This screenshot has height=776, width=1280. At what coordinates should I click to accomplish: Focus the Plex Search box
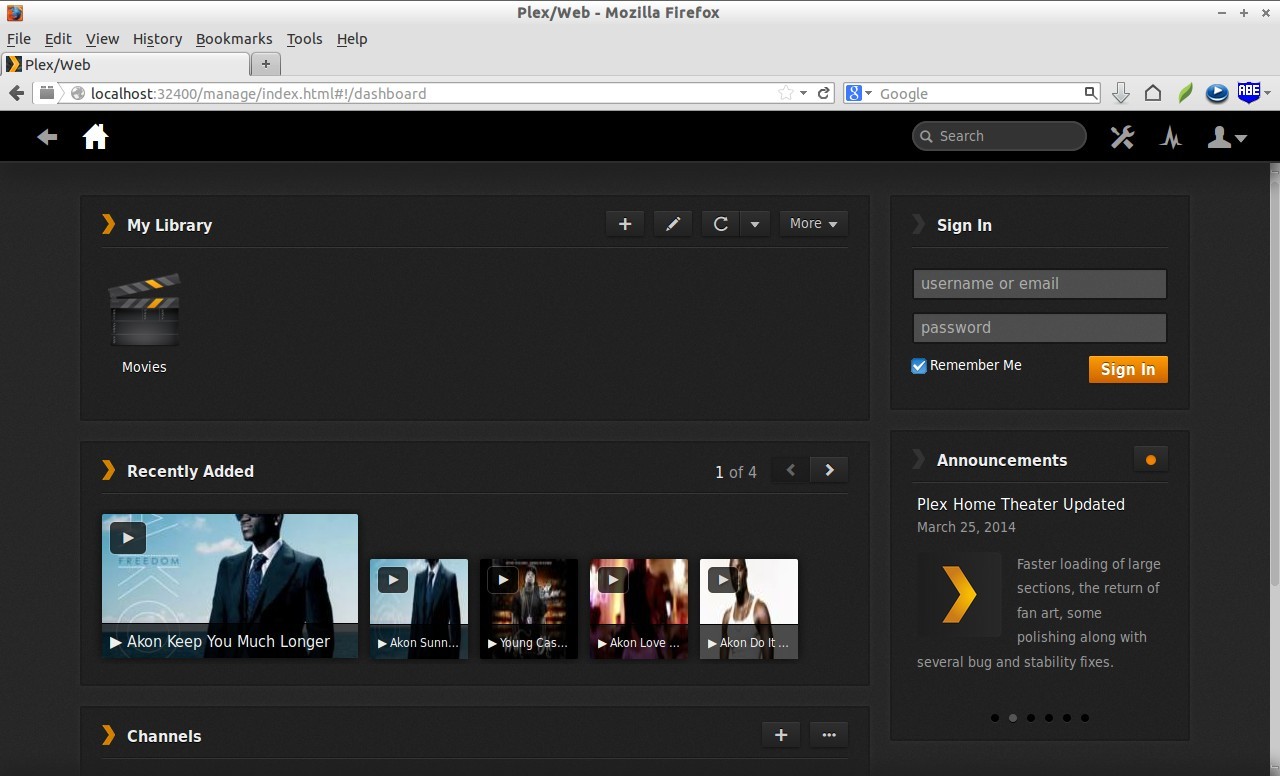(999, 136)
